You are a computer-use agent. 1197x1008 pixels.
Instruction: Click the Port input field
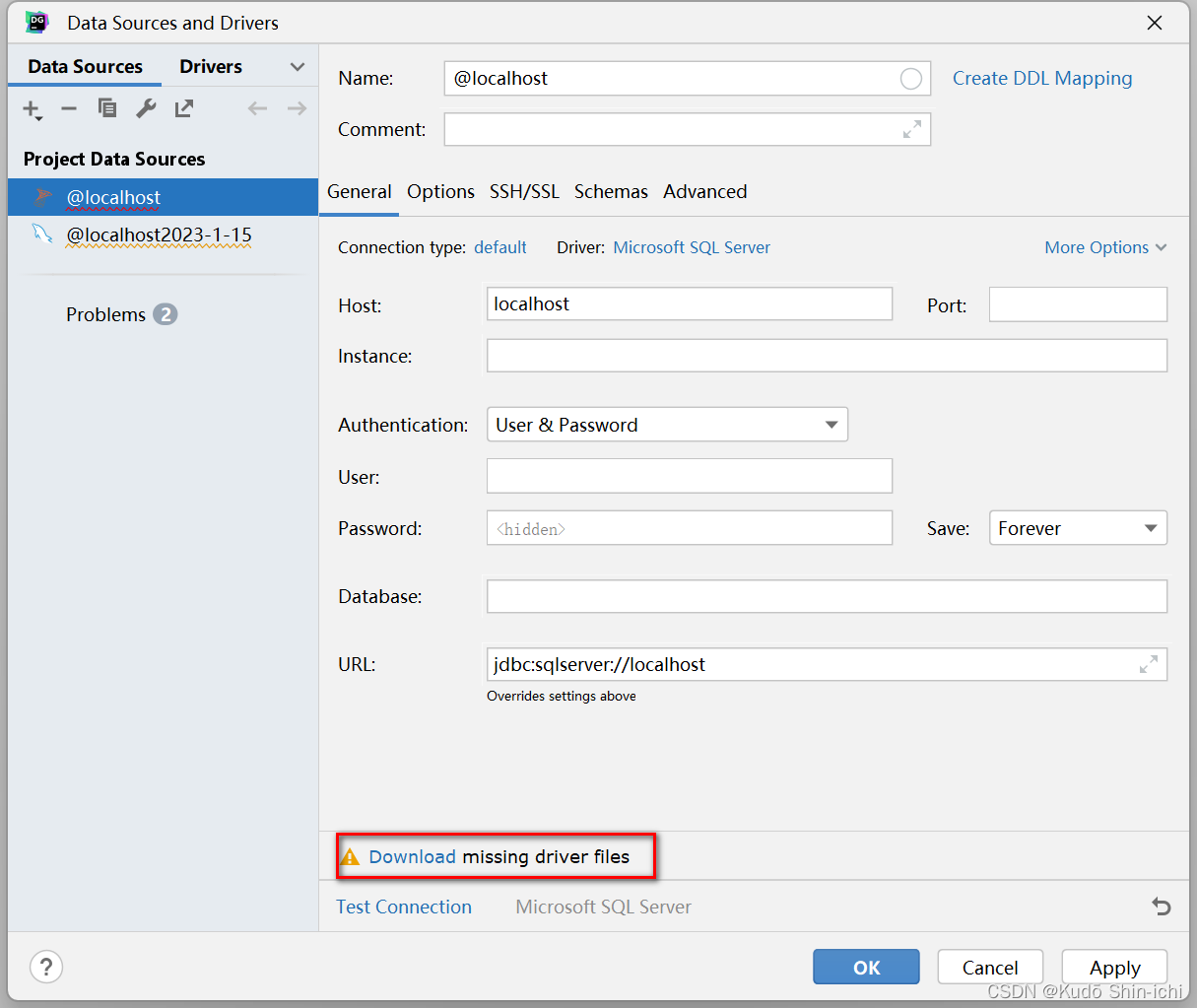tap(1078, 303)
